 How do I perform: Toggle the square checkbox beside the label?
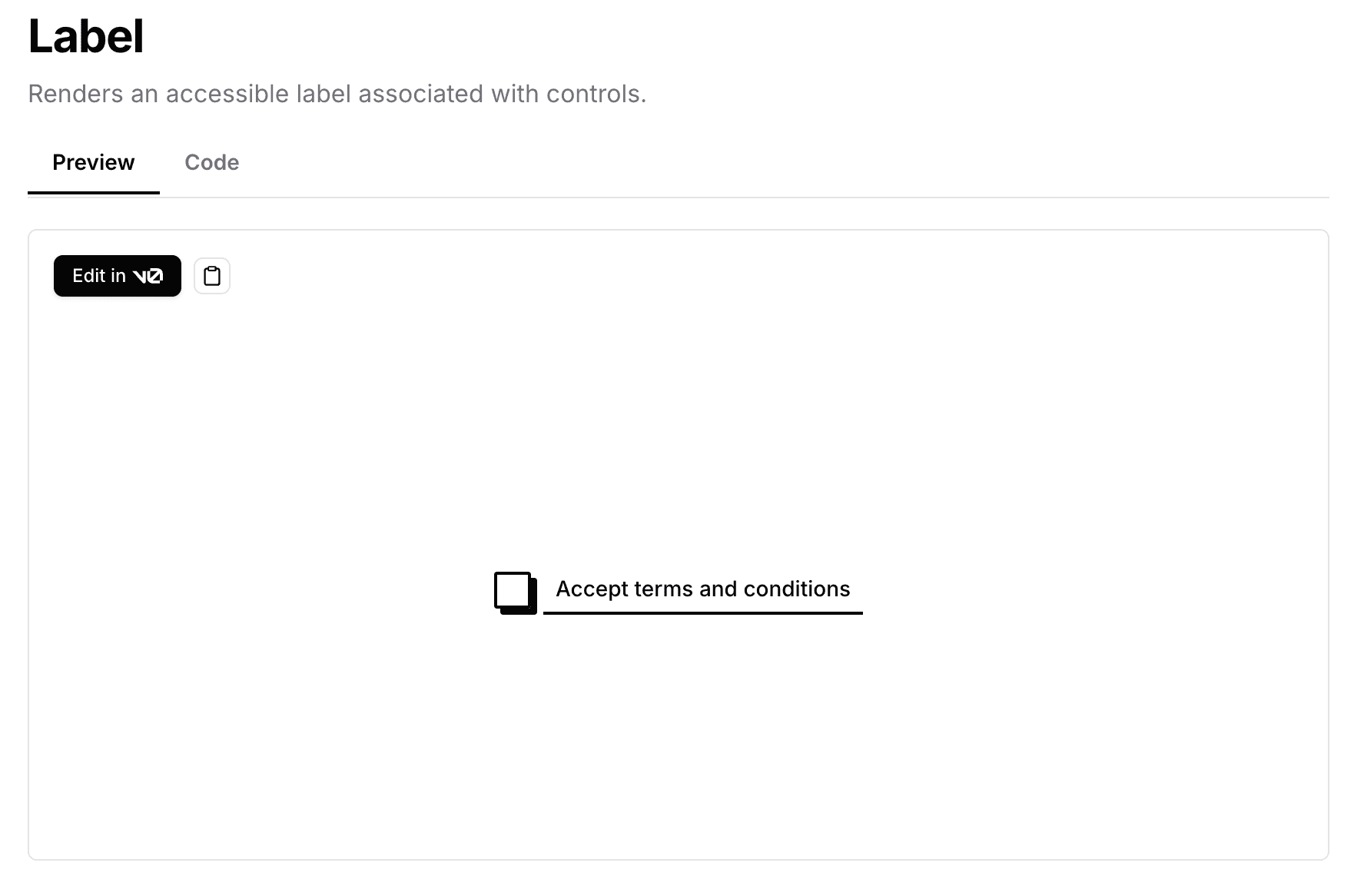[513, 590]
